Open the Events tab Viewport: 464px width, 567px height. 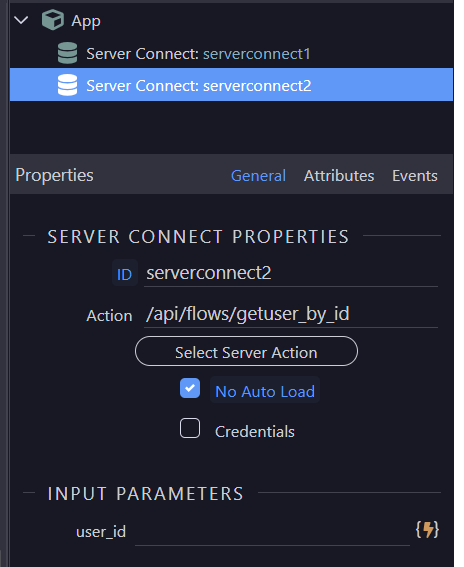[415, 176]
